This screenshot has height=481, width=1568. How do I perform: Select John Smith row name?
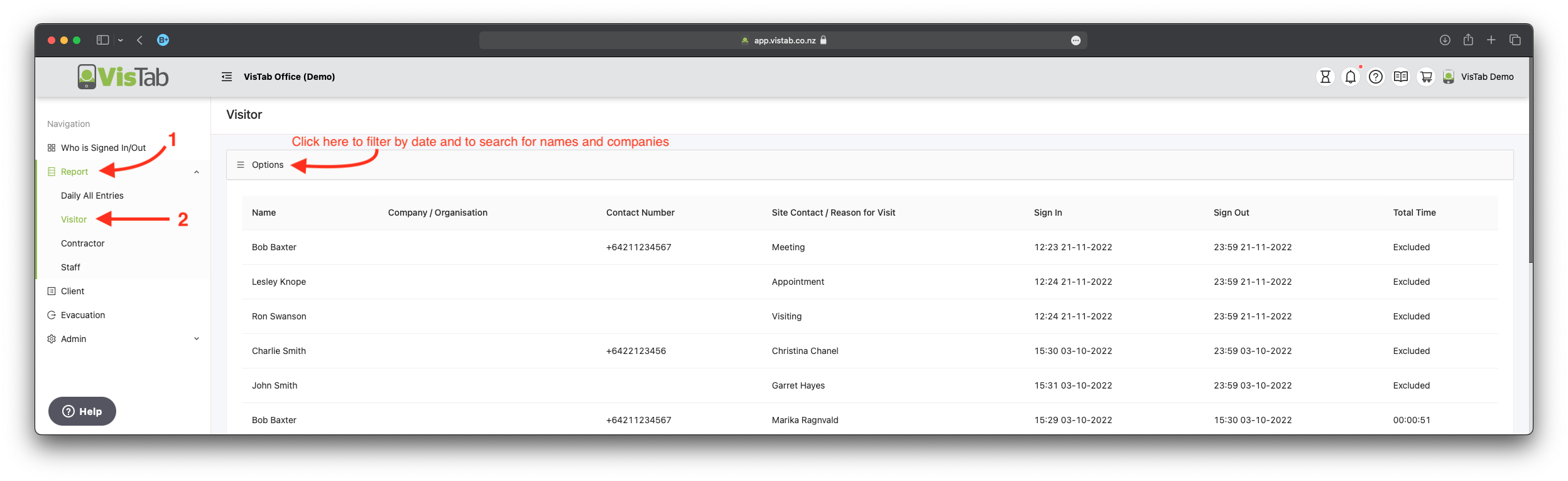point(275,385)
